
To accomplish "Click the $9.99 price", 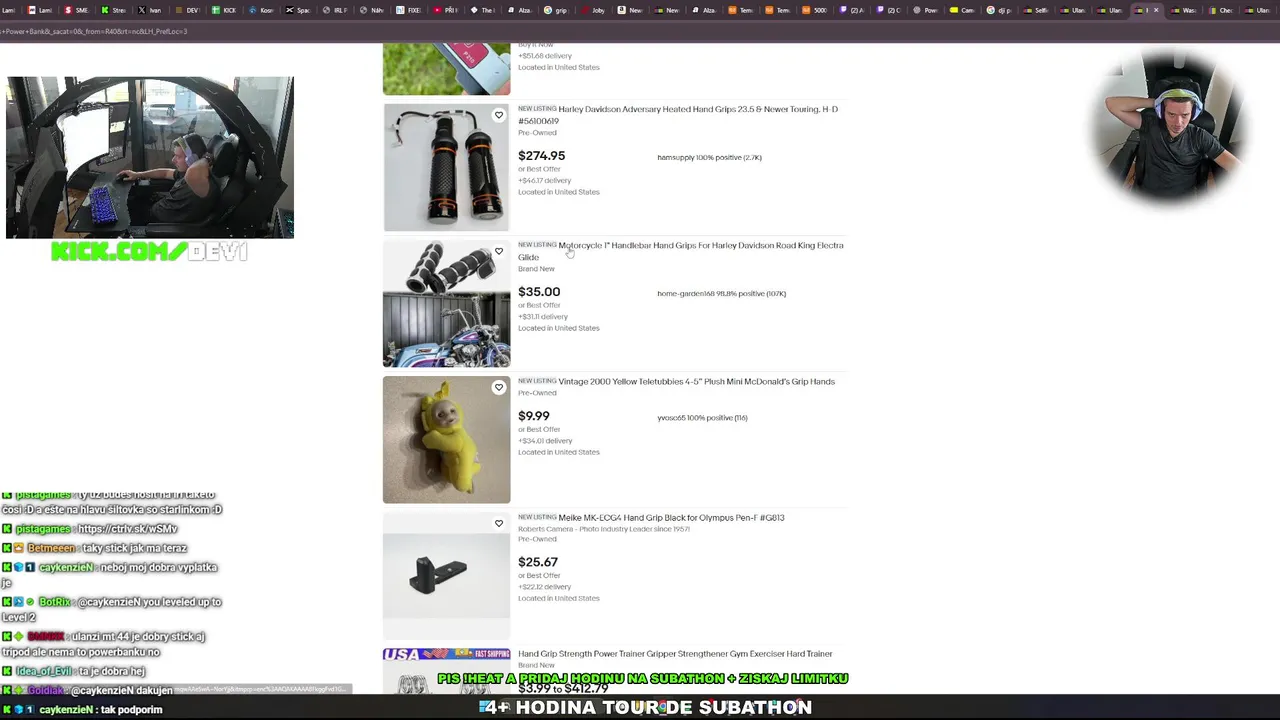I will (534, 416).
